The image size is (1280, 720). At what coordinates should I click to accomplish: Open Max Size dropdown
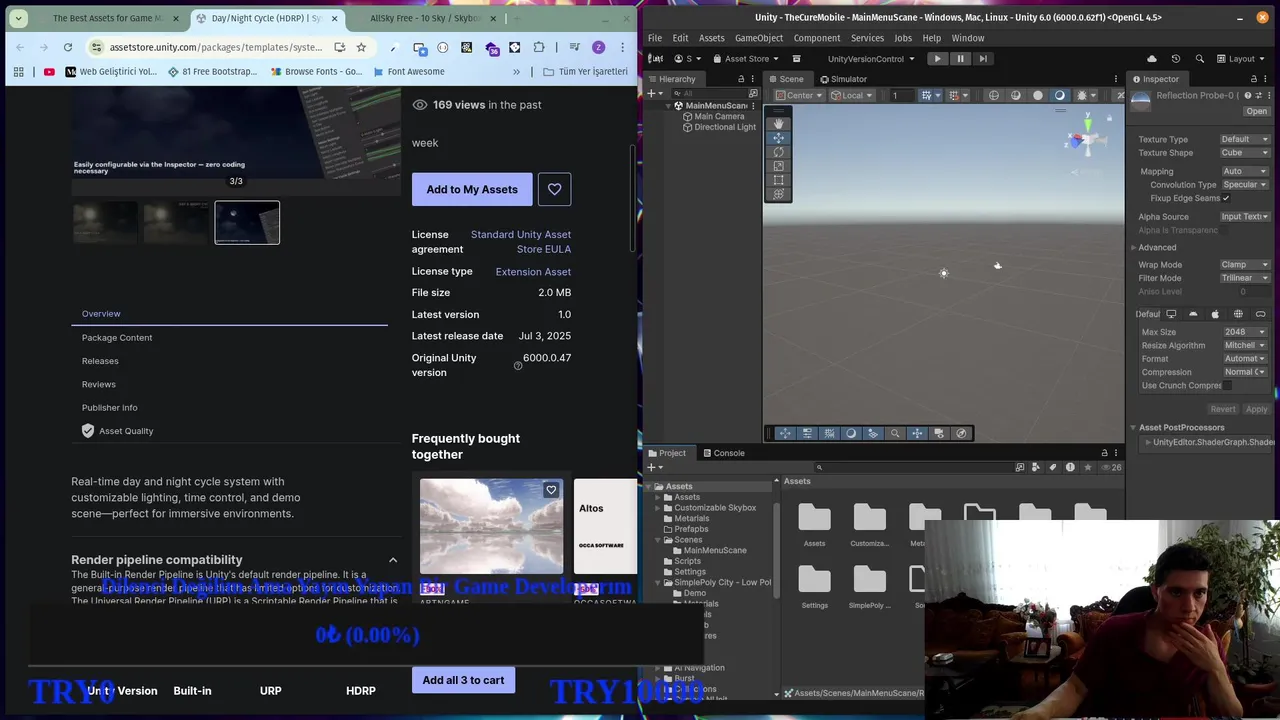[1244, 332]
